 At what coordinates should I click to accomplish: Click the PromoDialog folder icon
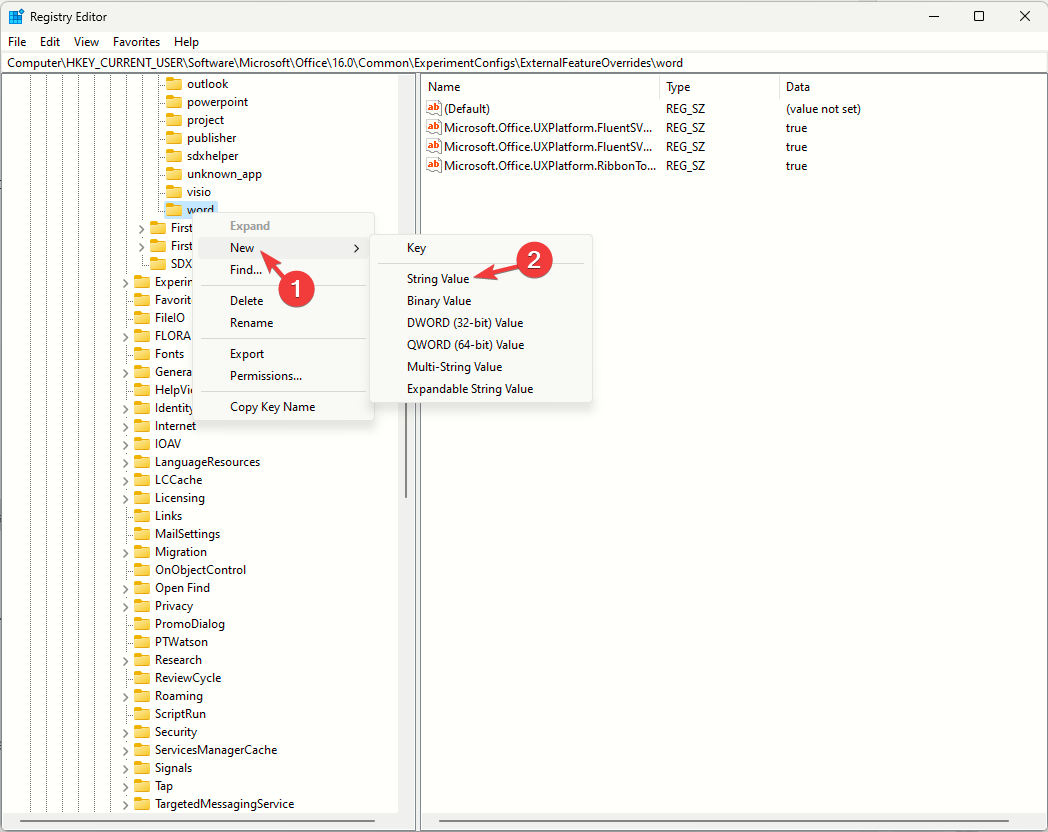142,623
